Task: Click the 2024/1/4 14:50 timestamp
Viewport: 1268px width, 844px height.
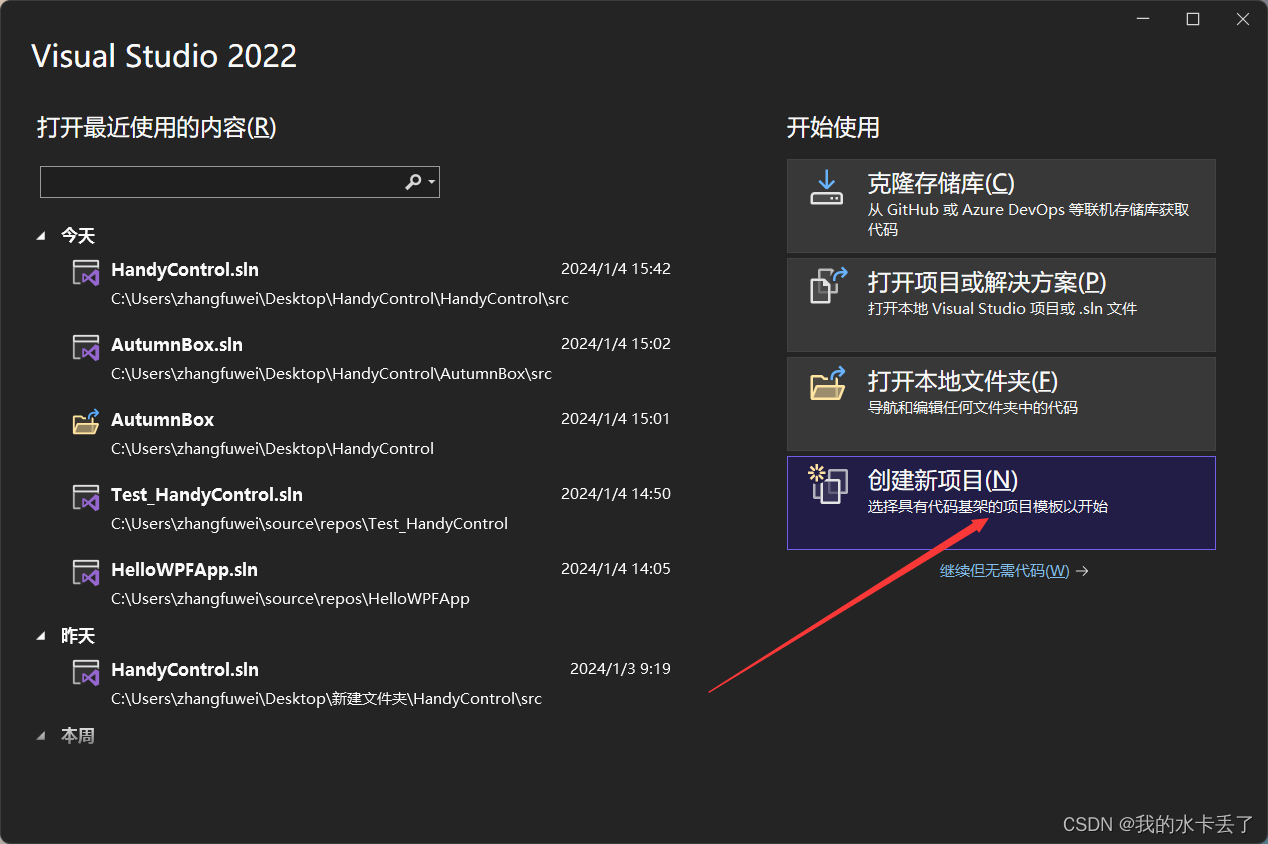Action: pyautogui.click(x=616, y=493)
